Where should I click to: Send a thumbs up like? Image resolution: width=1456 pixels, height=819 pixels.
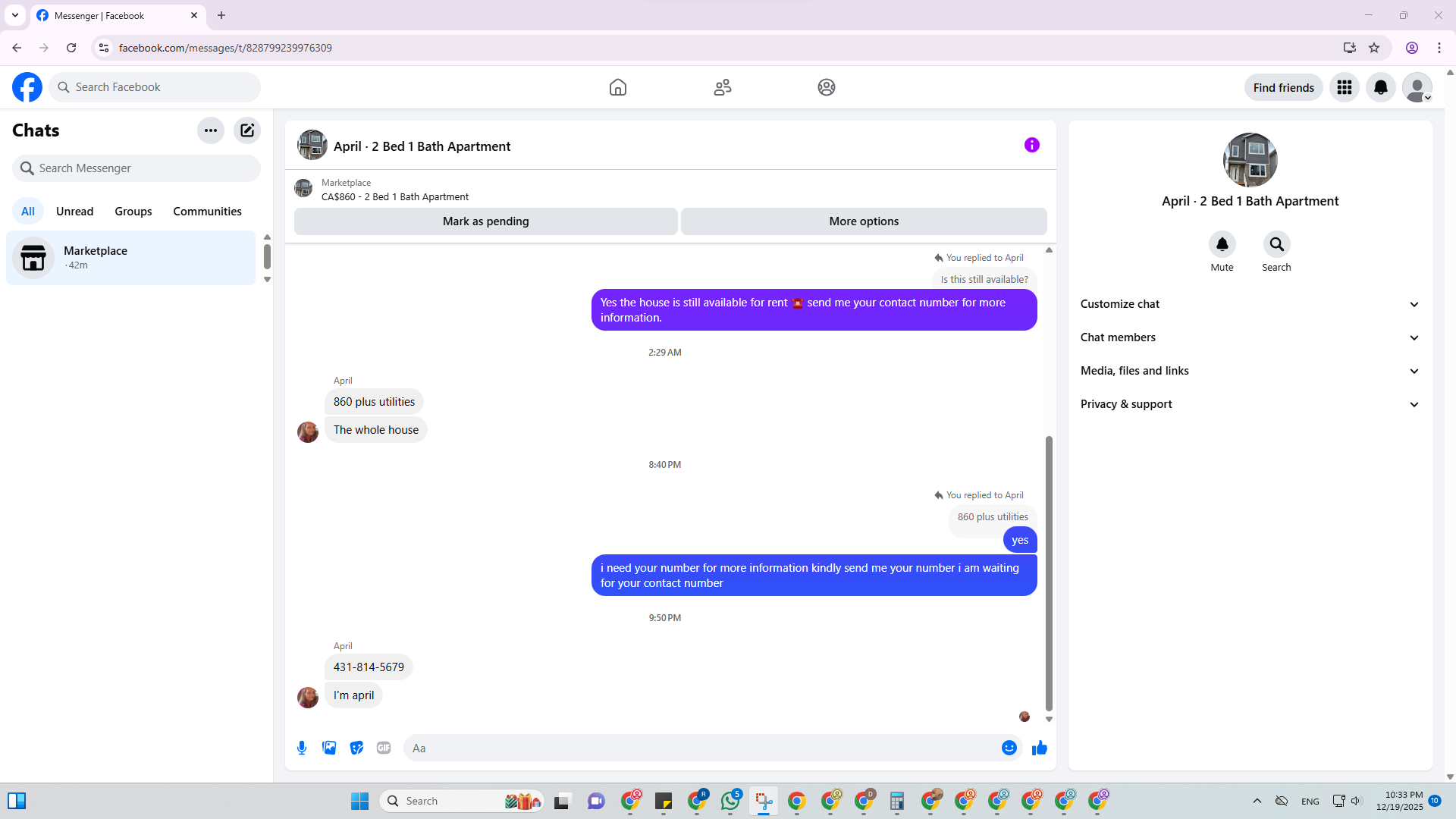[x=1039, y=748]
